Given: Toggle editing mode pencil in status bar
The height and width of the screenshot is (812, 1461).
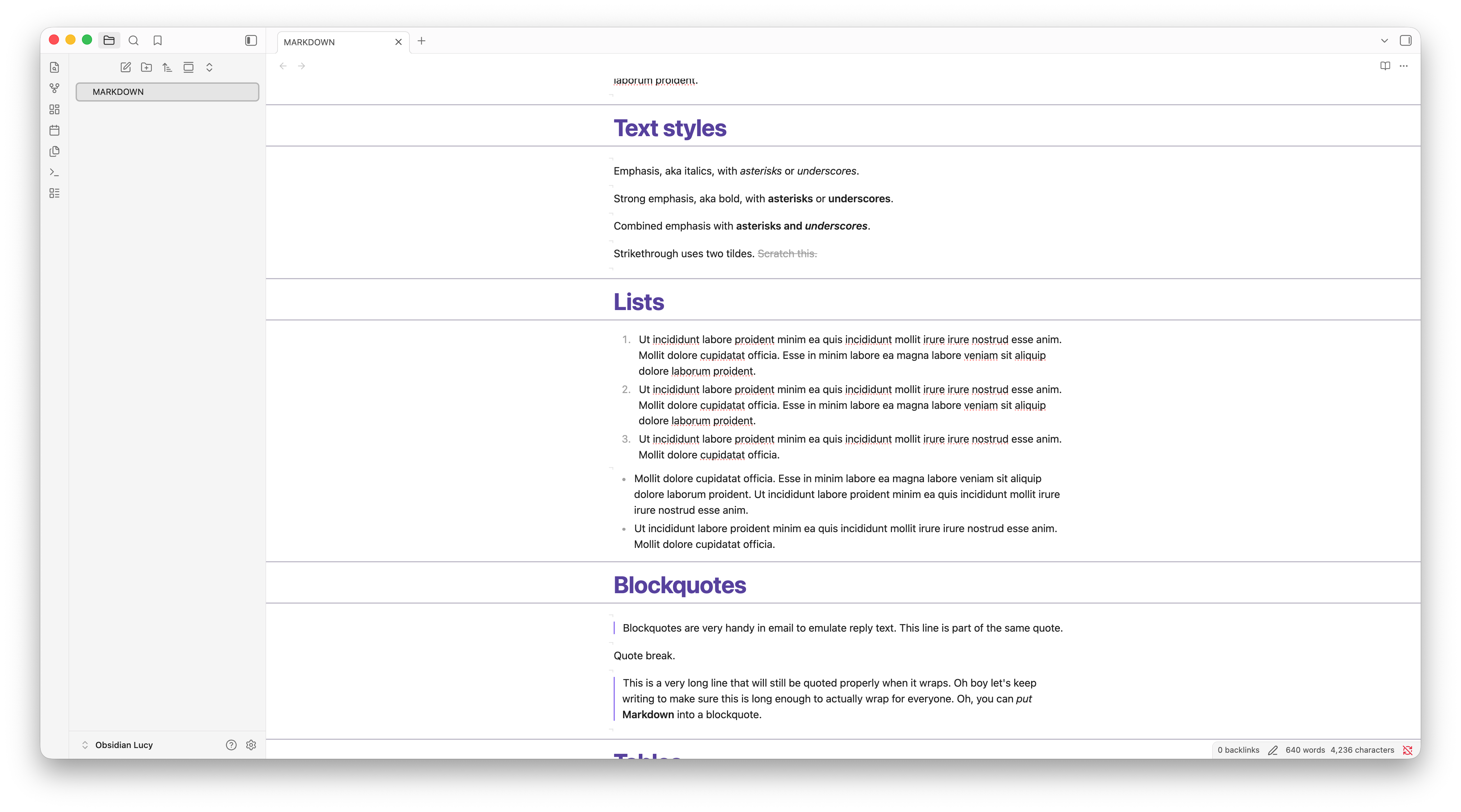Looking at the screenshot, I should pos(1273,750).
